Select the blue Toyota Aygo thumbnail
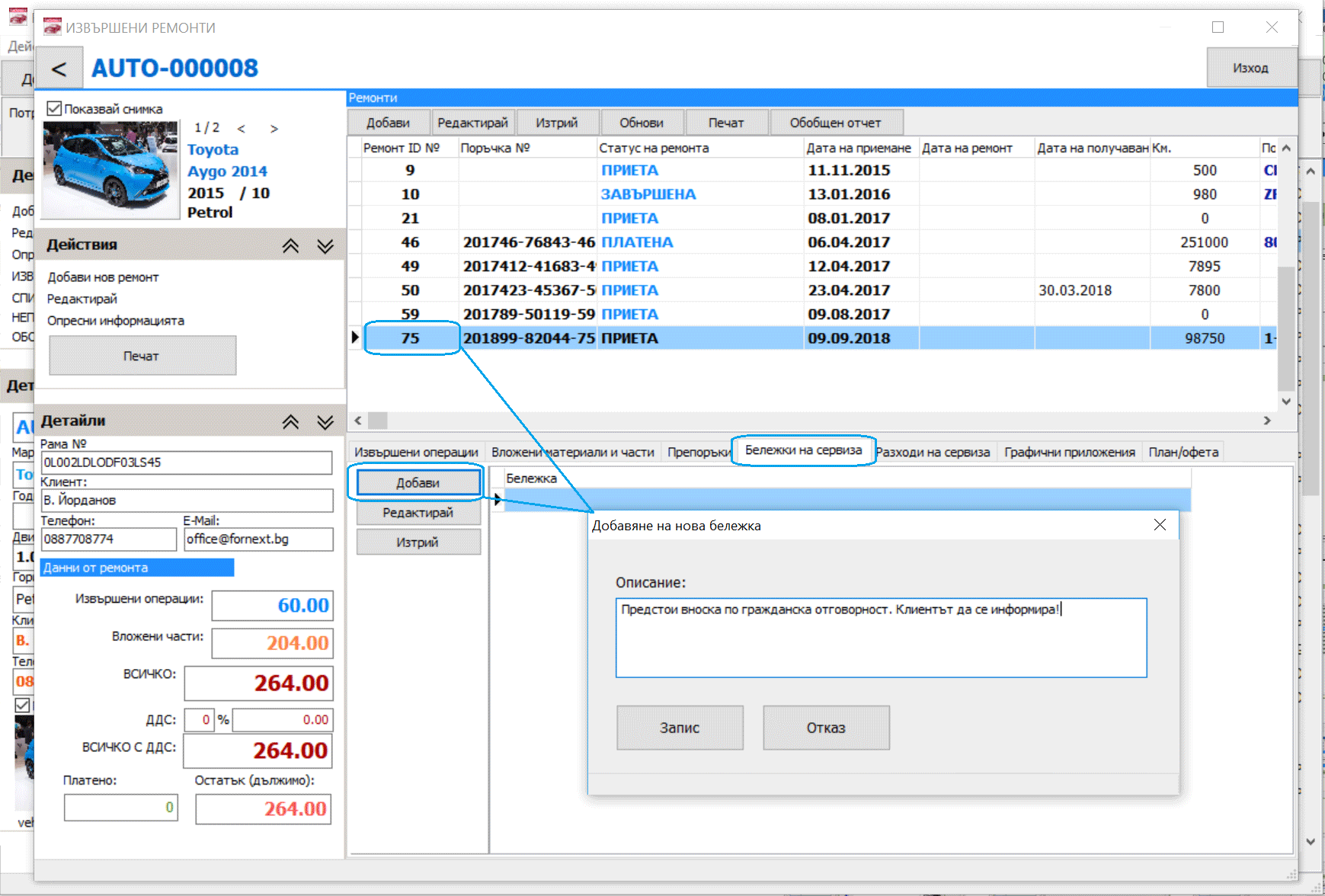 [110, 170]
